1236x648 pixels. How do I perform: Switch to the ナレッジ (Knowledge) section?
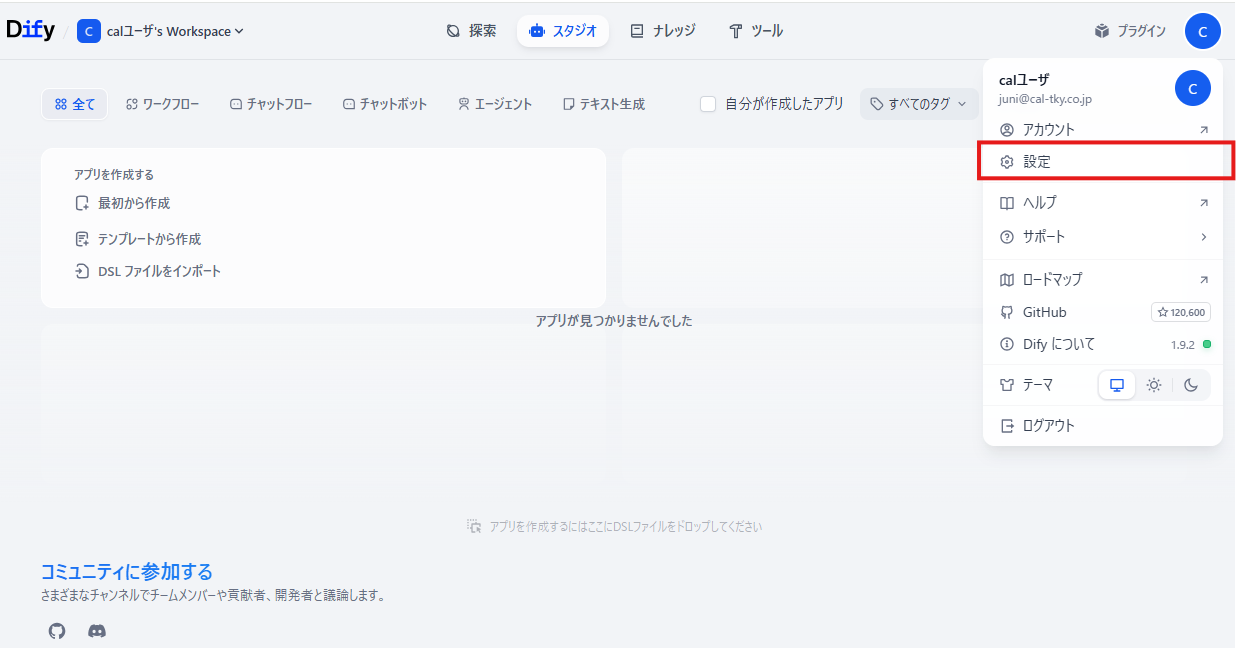pyautogui.click(x=662, y=30)
